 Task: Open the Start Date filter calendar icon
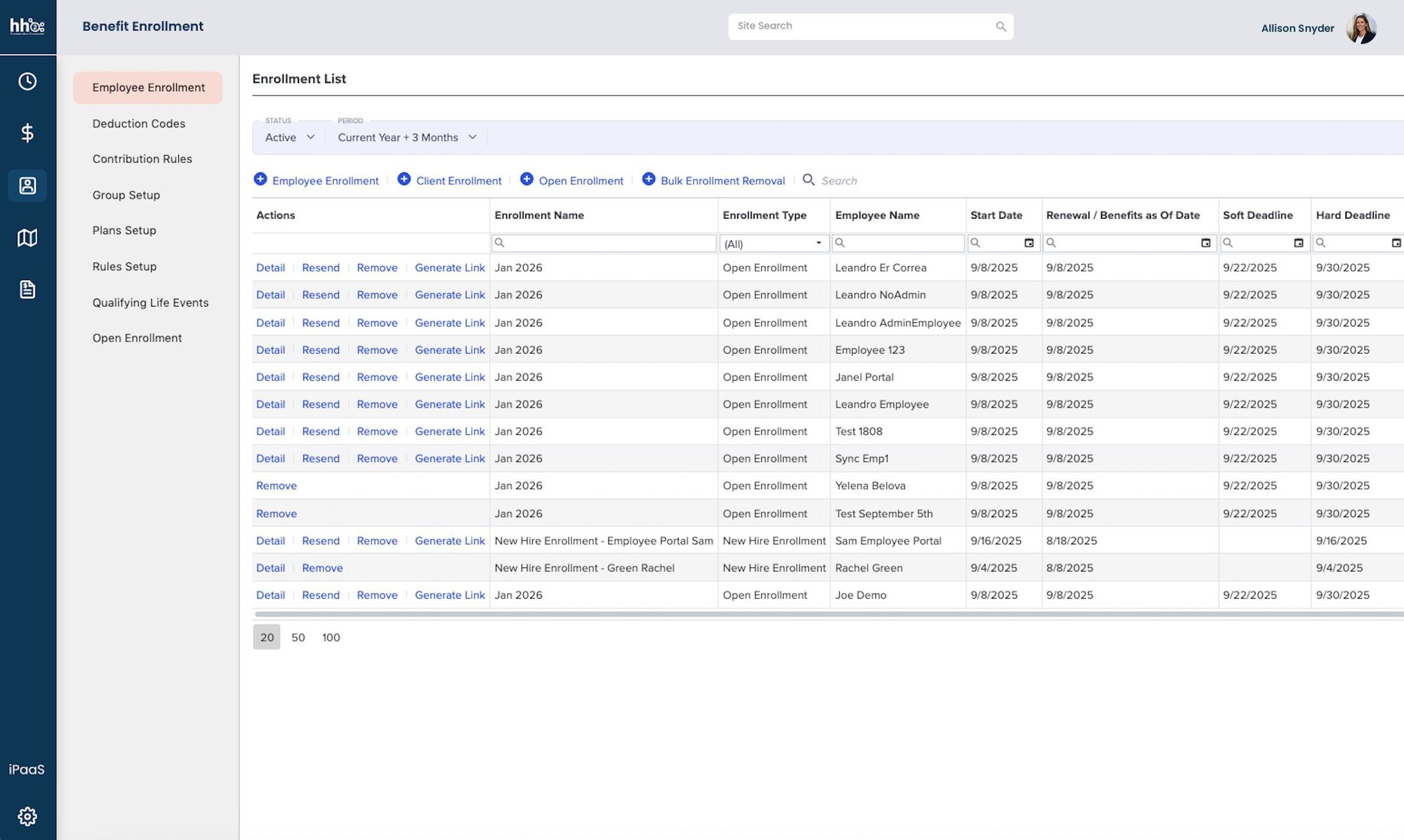point(1029,243)
